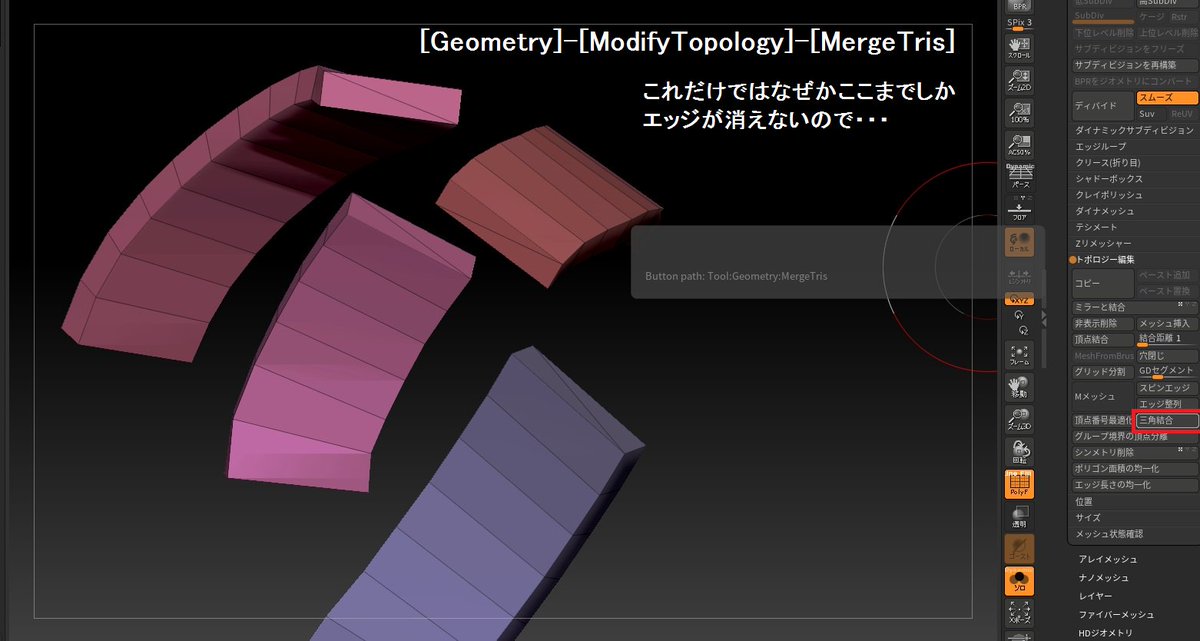1200x641 pixels.
Task: Toggle the Suv option
Action: tap(1149, 113)
